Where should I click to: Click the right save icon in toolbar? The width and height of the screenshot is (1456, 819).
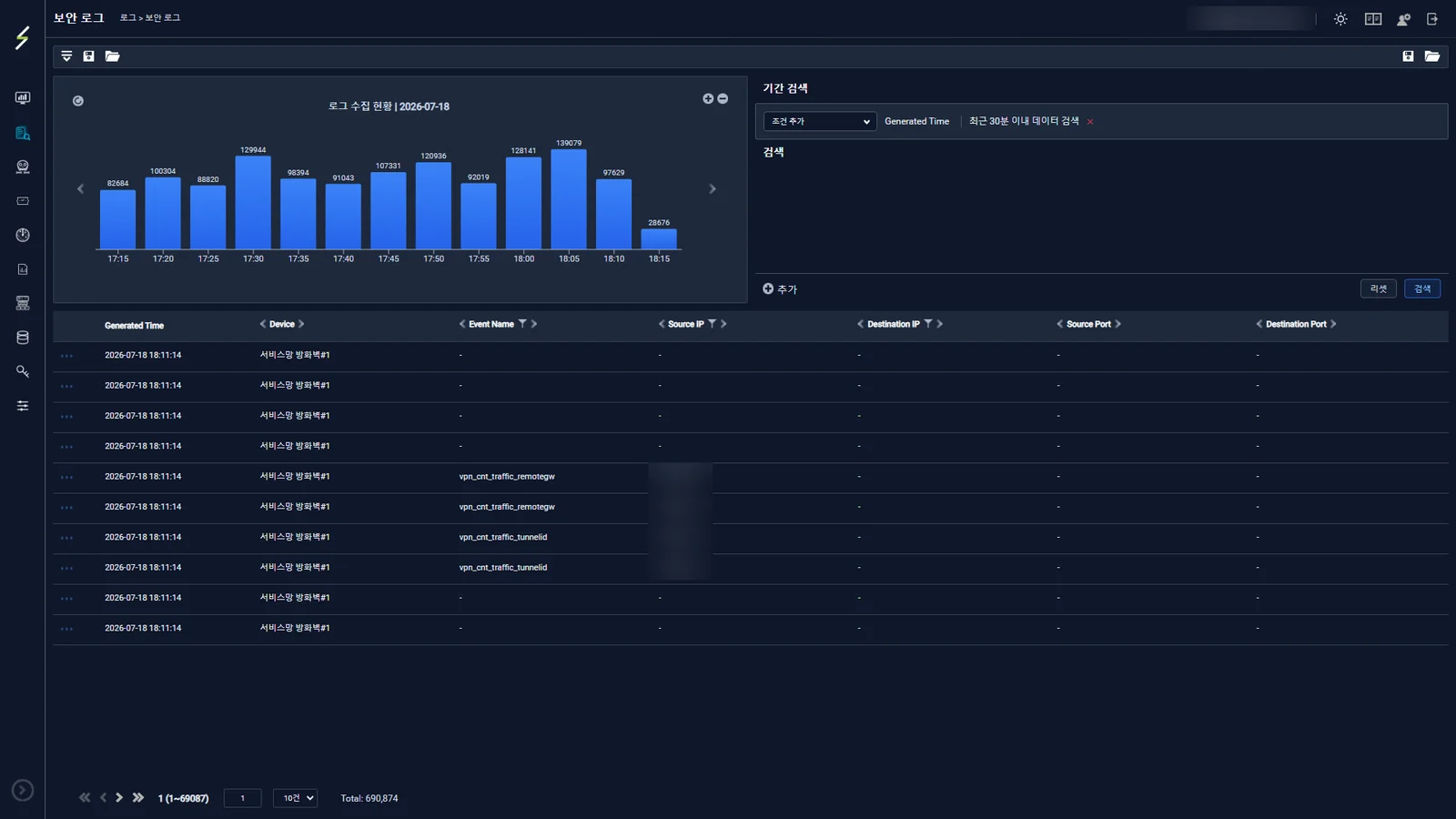coord(1408,56)
